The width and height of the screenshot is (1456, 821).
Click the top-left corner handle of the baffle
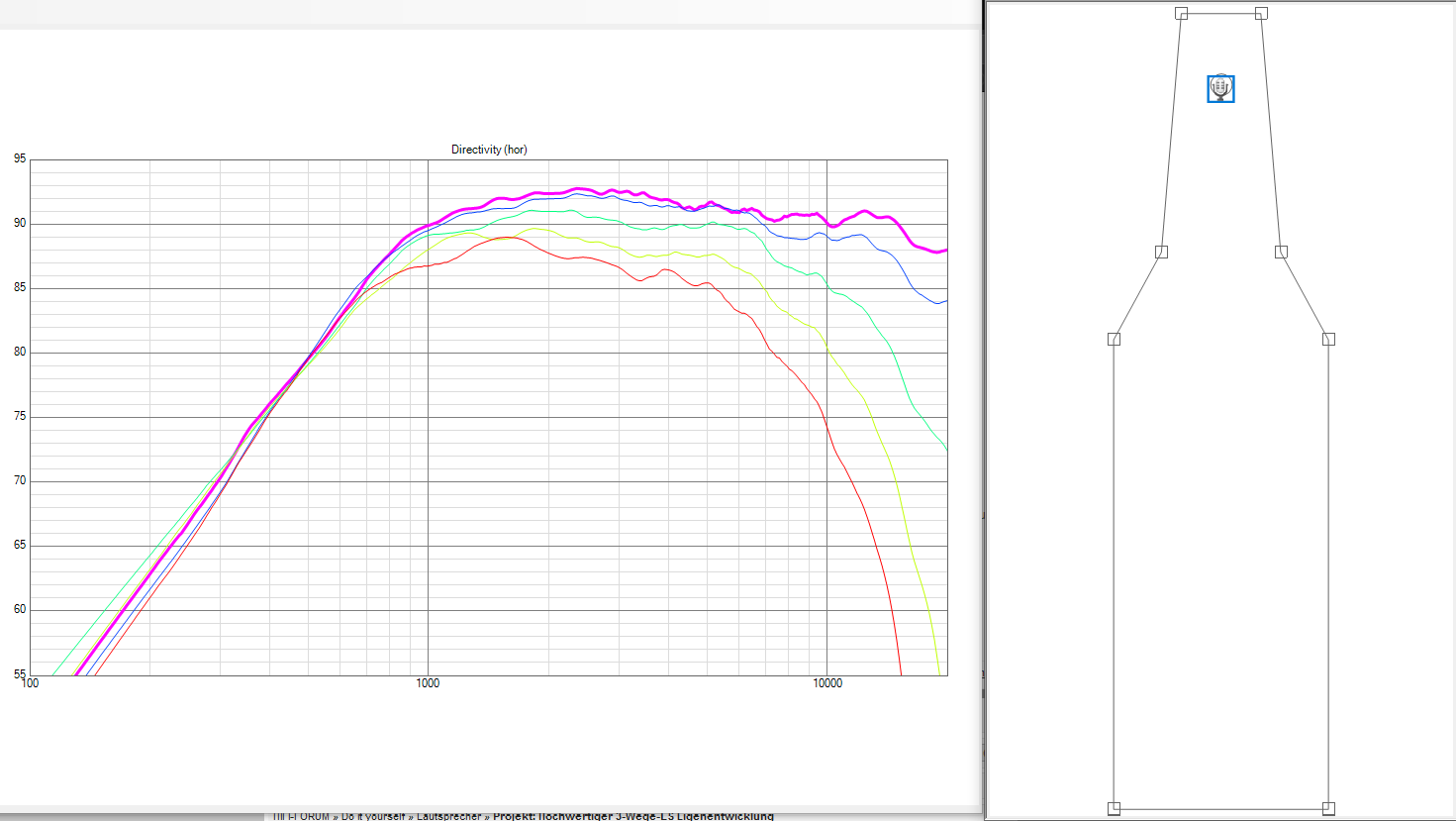click(1181, 13)
